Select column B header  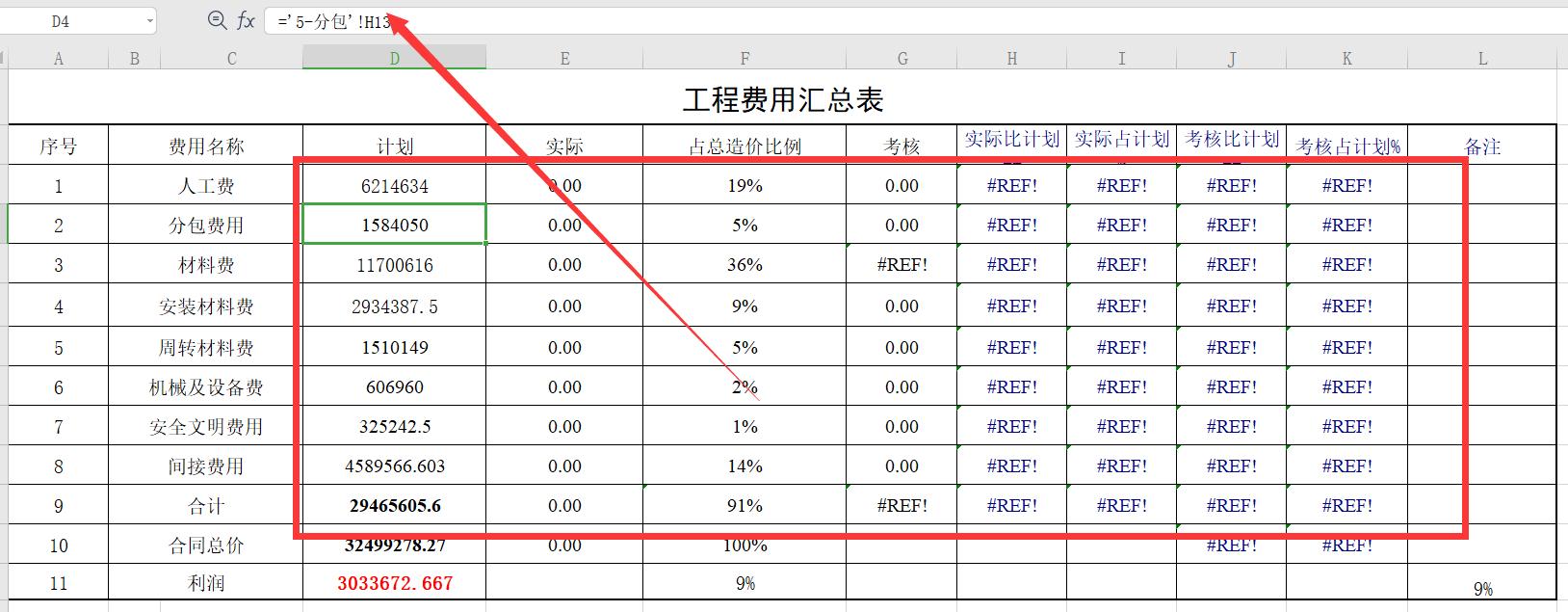click(x=135, y=59)
